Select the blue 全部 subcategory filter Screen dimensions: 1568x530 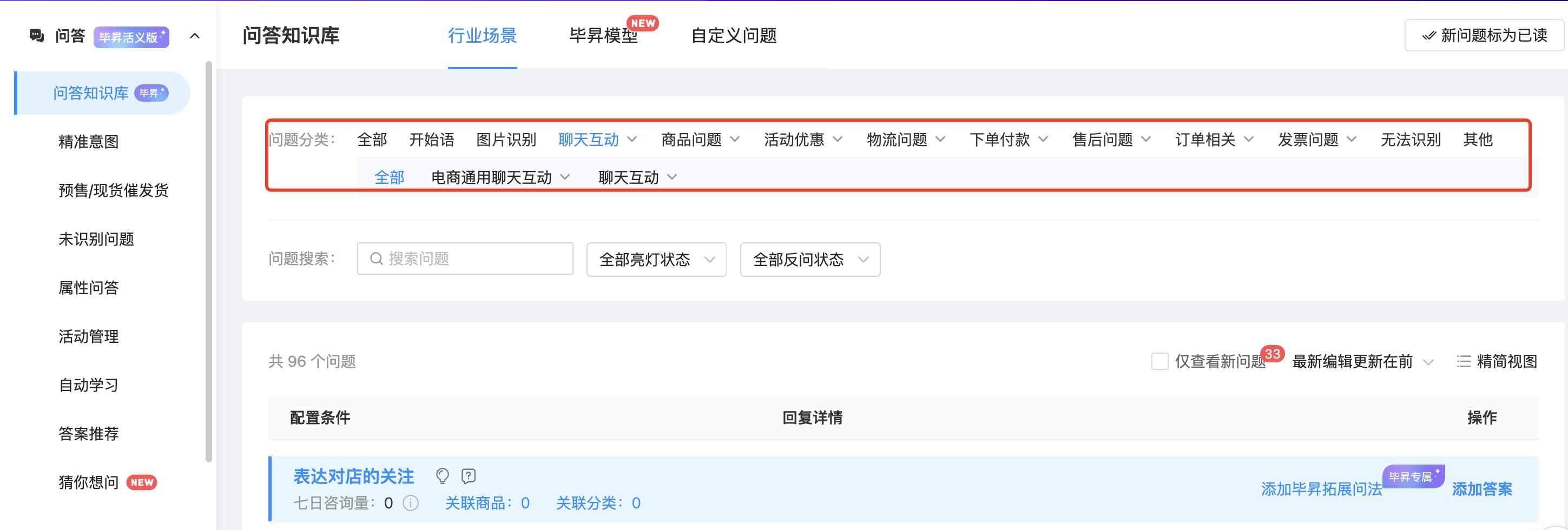point(389,178)
